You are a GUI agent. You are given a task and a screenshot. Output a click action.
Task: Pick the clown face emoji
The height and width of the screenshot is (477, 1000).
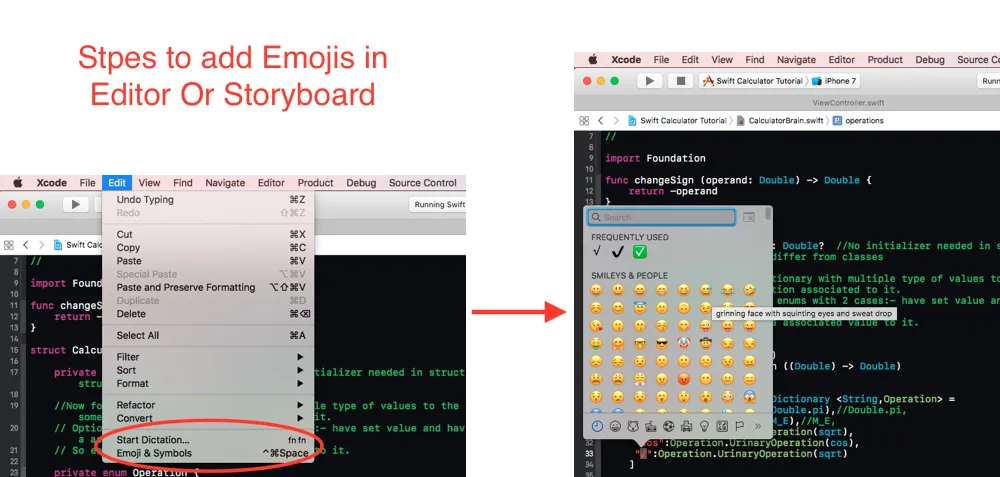coord(684,344)
